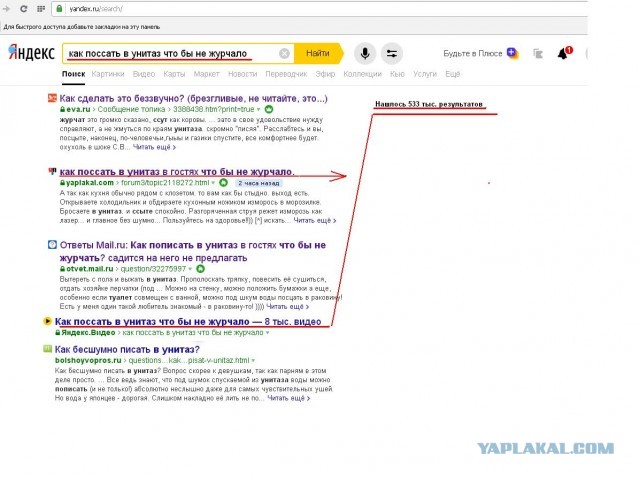Image resolution: width=640 pixels, height=478 pixels.
Task: Open notifications bell icon
Action: coord(564,53)
